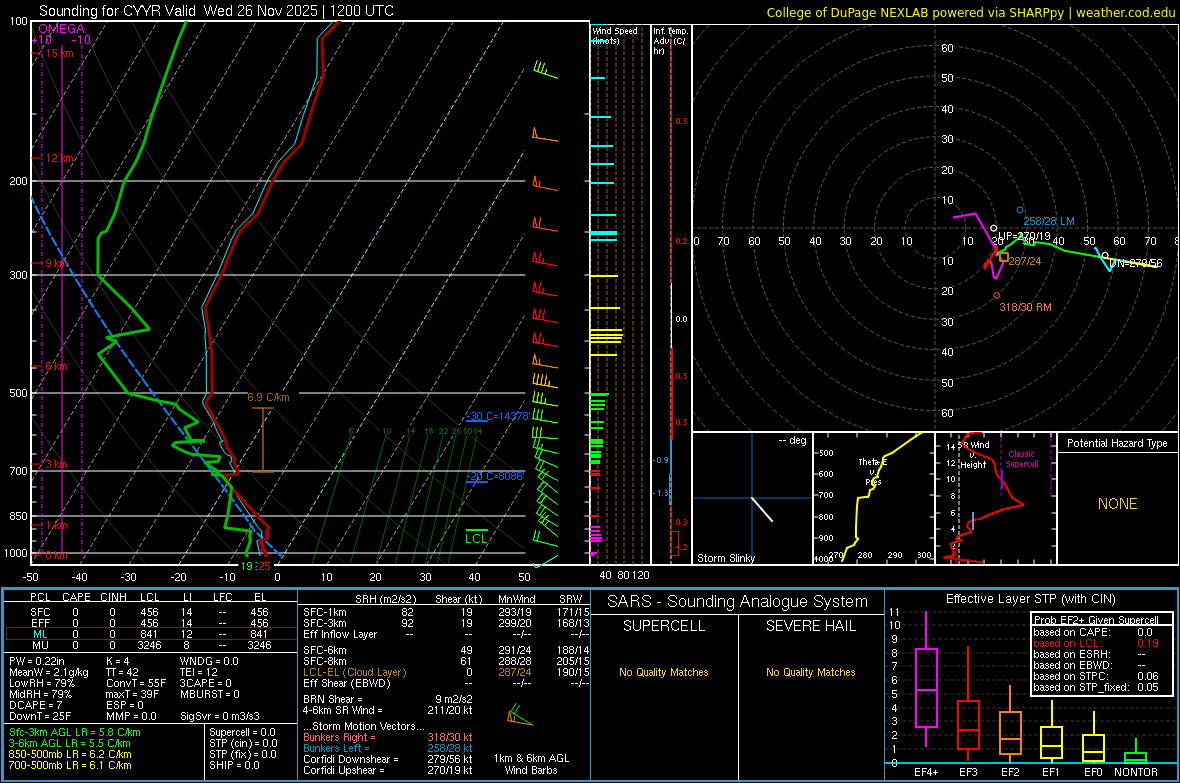The height and width of the screenshot is (783, 1180).
Task: Select the highlighted ML parcel row
Action: tap(149, 634)
